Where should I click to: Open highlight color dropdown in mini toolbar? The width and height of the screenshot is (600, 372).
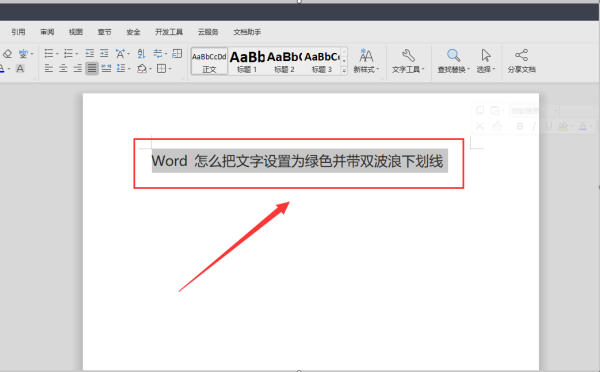571,126
